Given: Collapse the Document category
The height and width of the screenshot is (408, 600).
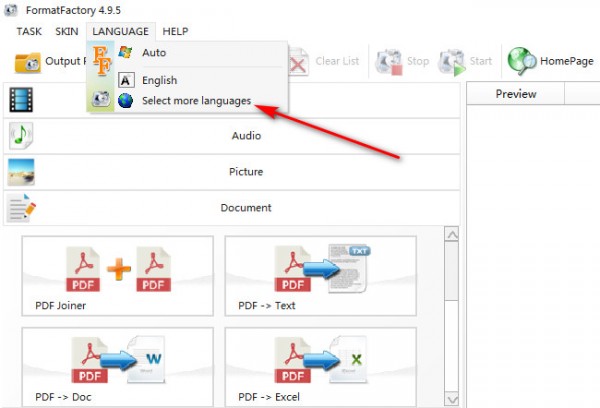Looking at the screenshot, I should click(x=232, y=208).
